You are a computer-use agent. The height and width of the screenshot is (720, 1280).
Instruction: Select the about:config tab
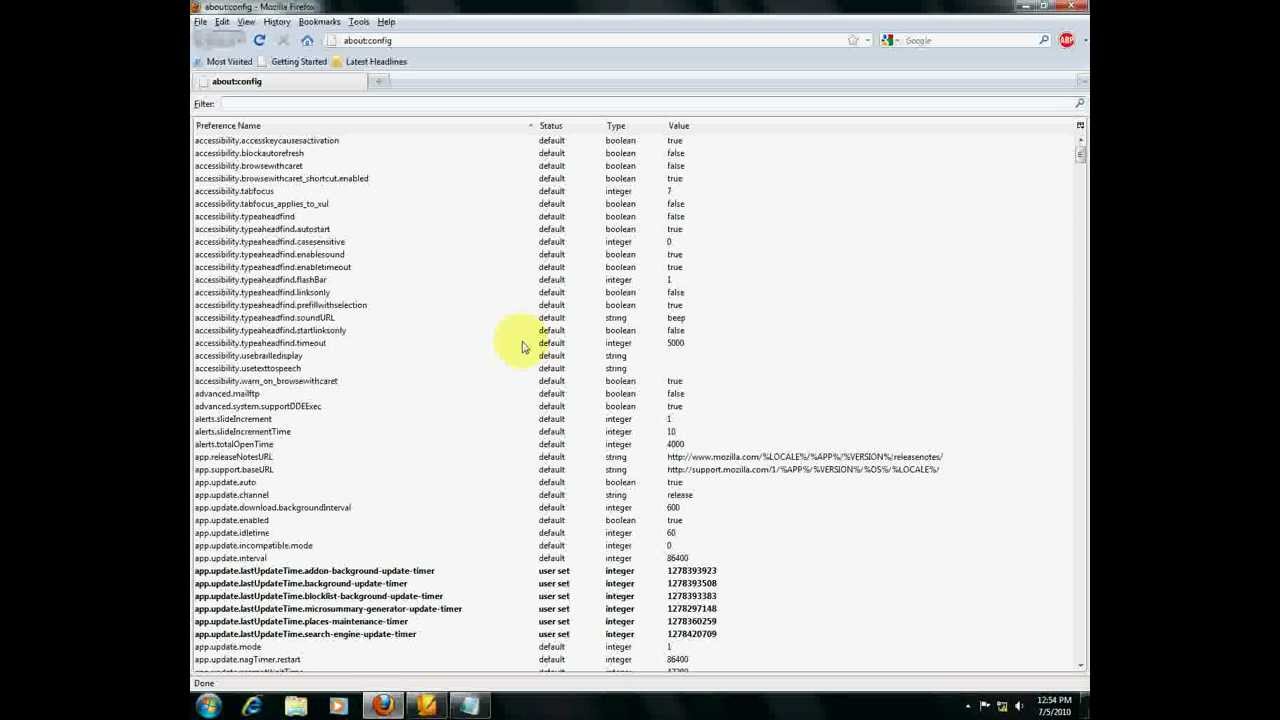click(x=280, y=82)
